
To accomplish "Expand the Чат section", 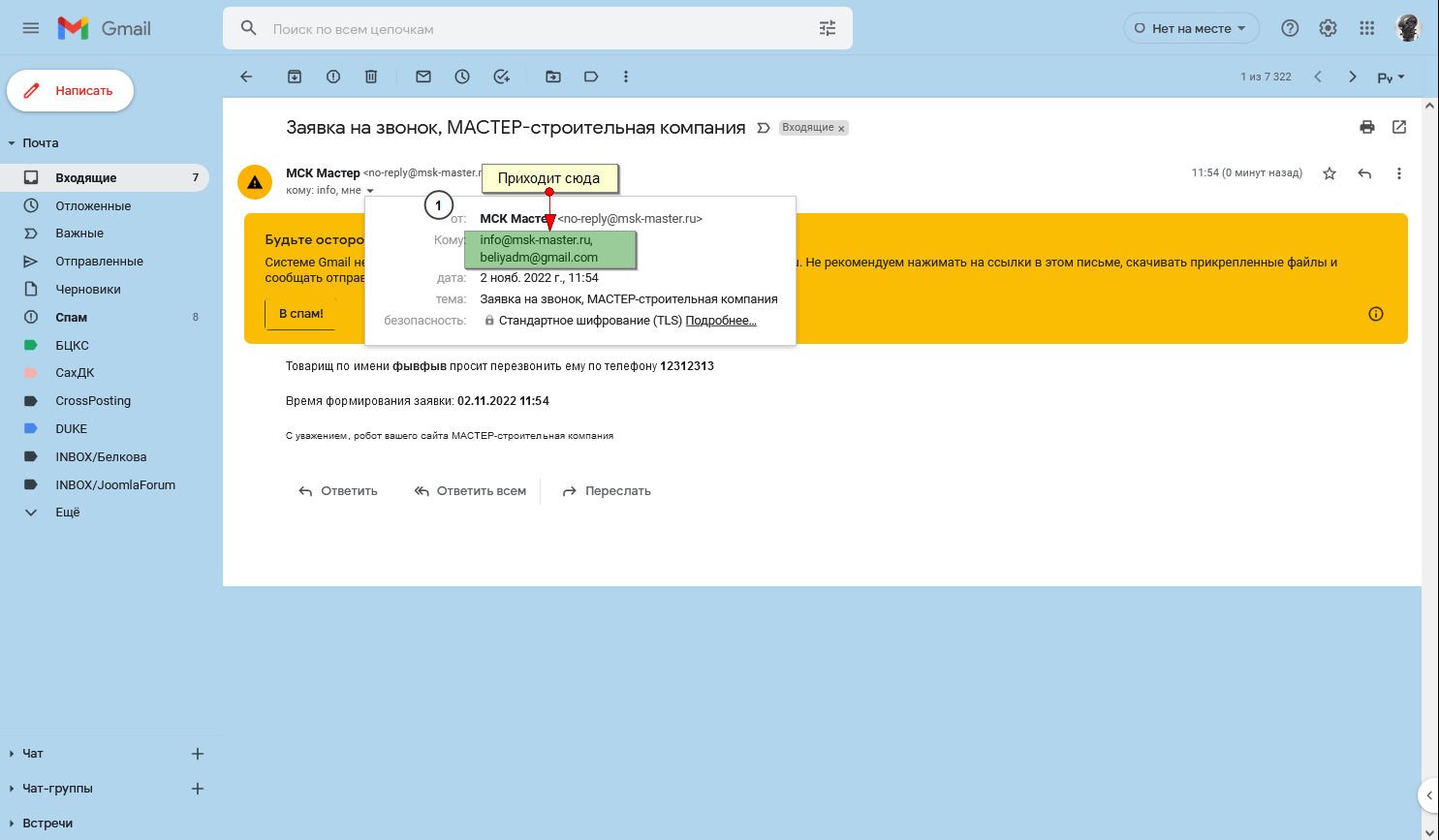I will [12, 754].
